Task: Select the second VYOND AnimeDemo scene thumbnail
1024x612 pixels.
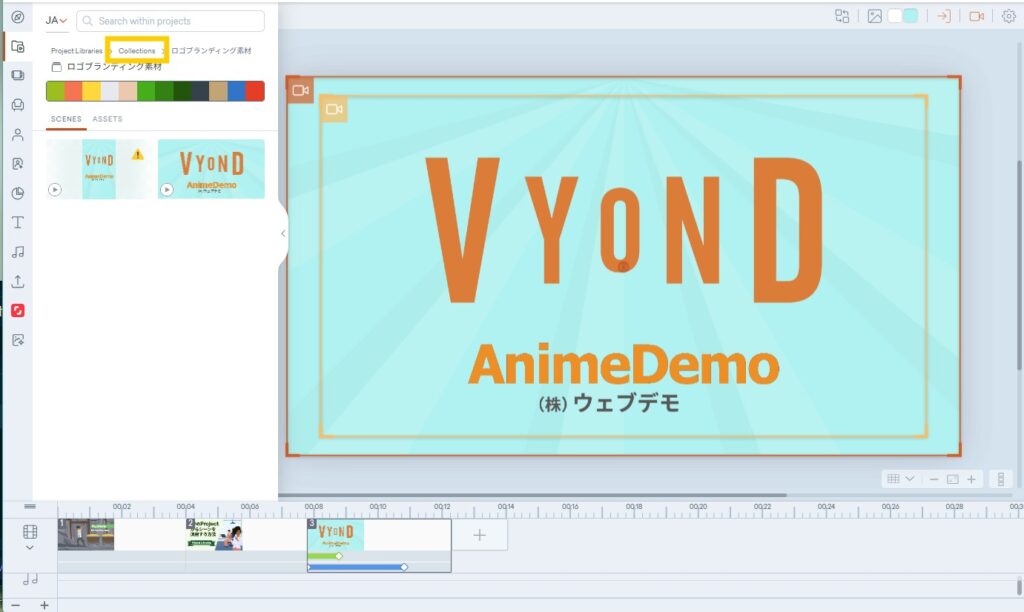Action: [211, 169]
